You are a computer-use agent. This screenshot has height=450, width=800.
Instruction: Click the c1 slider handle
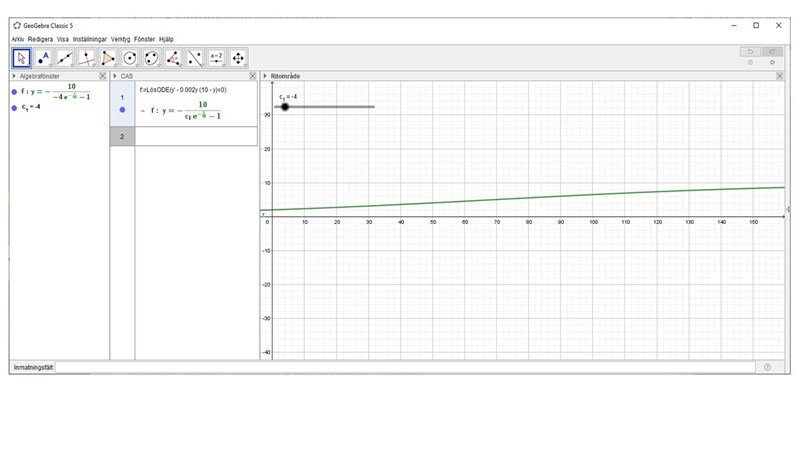click(x=285, y=106)
